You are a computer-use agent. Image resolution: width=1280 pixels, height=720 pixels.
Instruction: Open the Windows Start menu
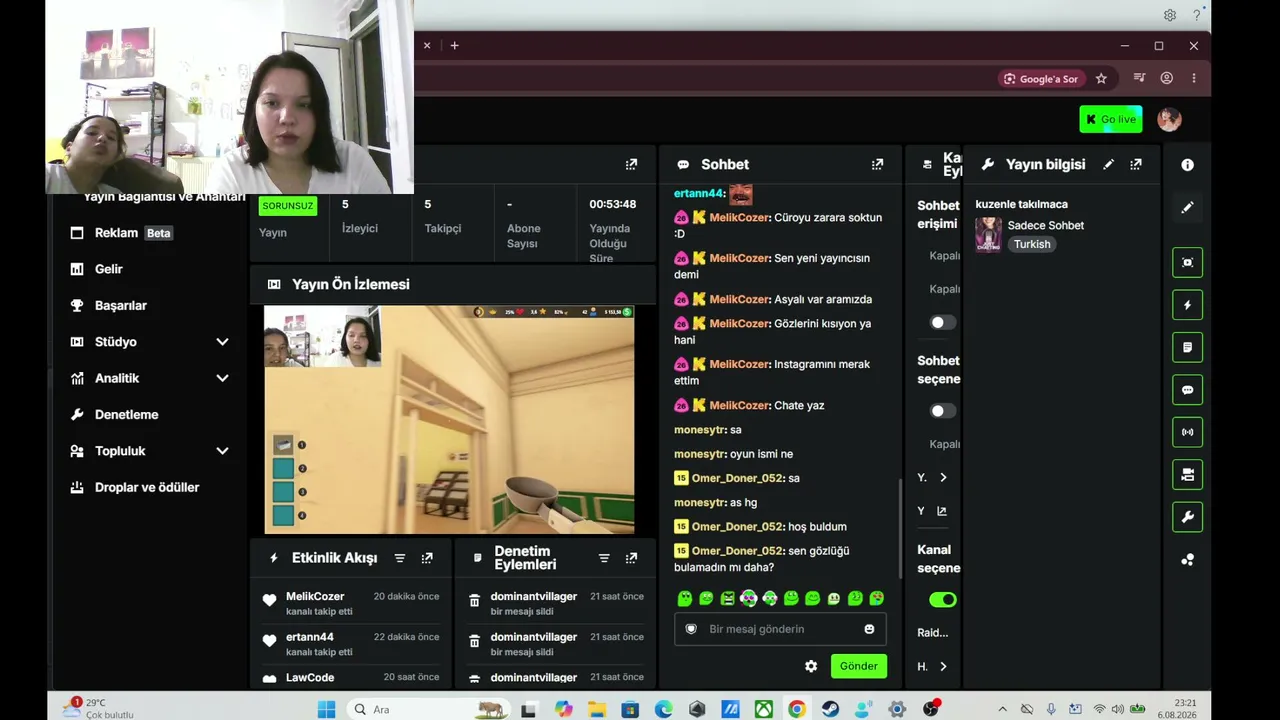[326, 709]
